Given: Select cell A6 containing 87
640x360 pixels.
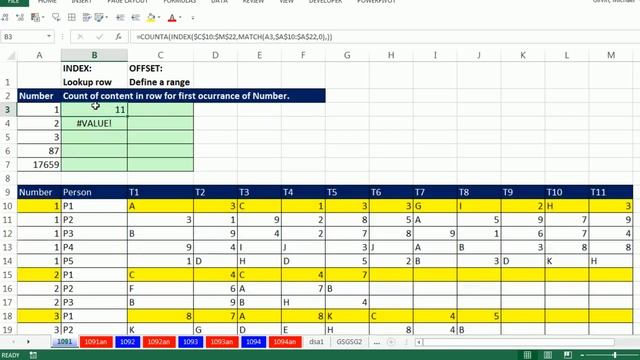Looking at the screenshot, I should 39,151.
